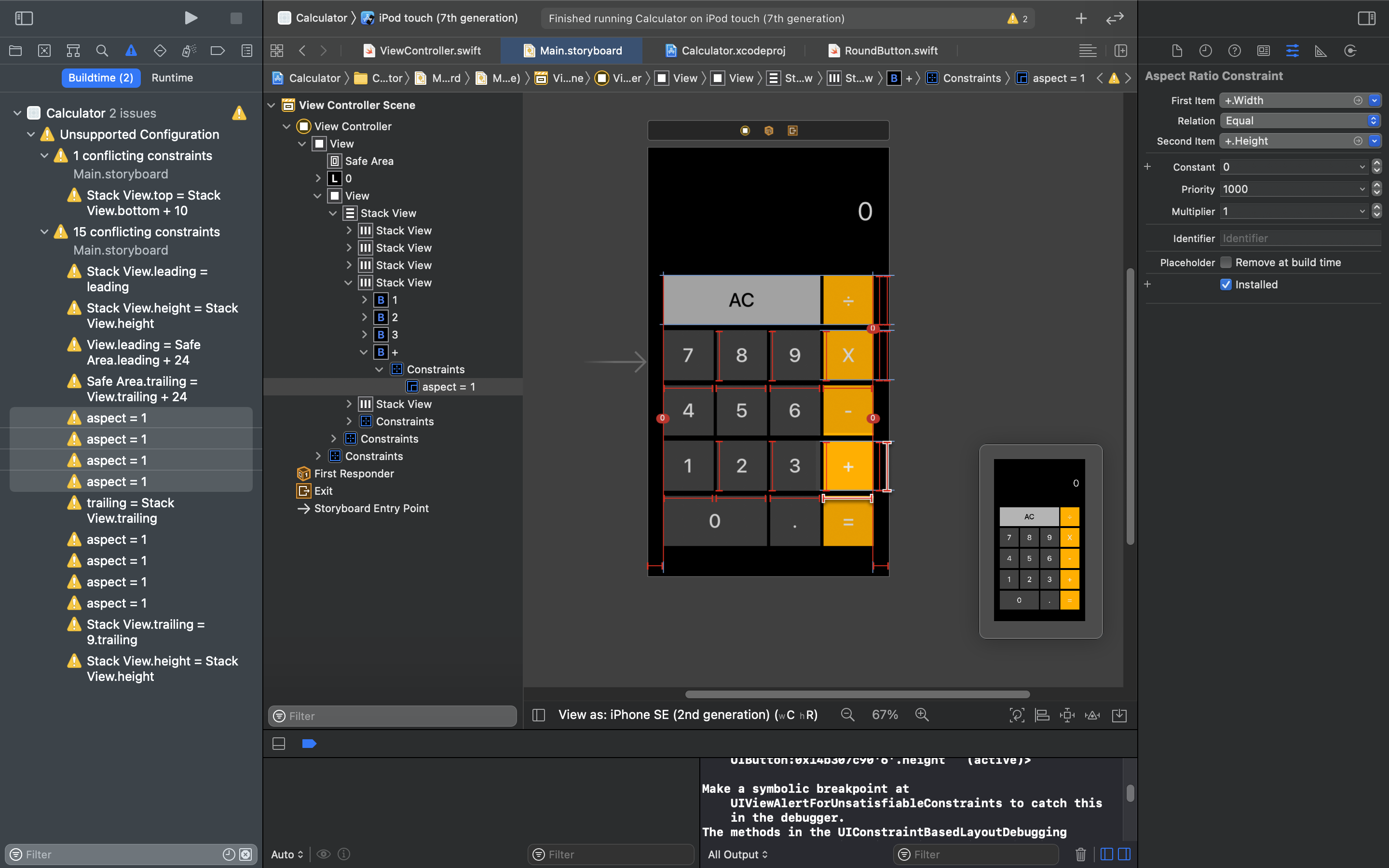The image size is (1389, 868).
Task: Click the Run play button
Action: point(191,18)
